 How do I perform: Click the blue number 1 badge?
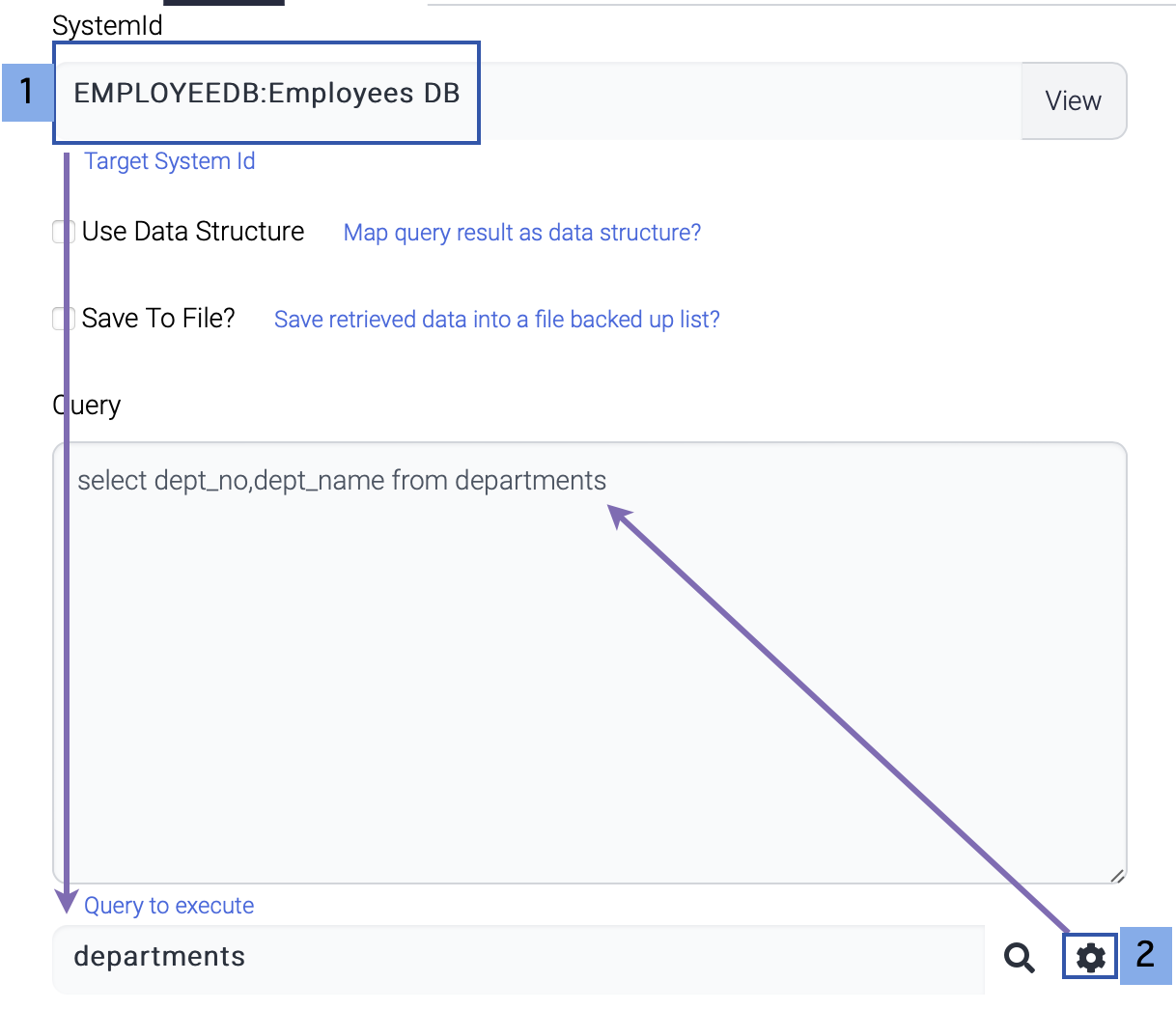pyautogui.click(x=26, y=92)
